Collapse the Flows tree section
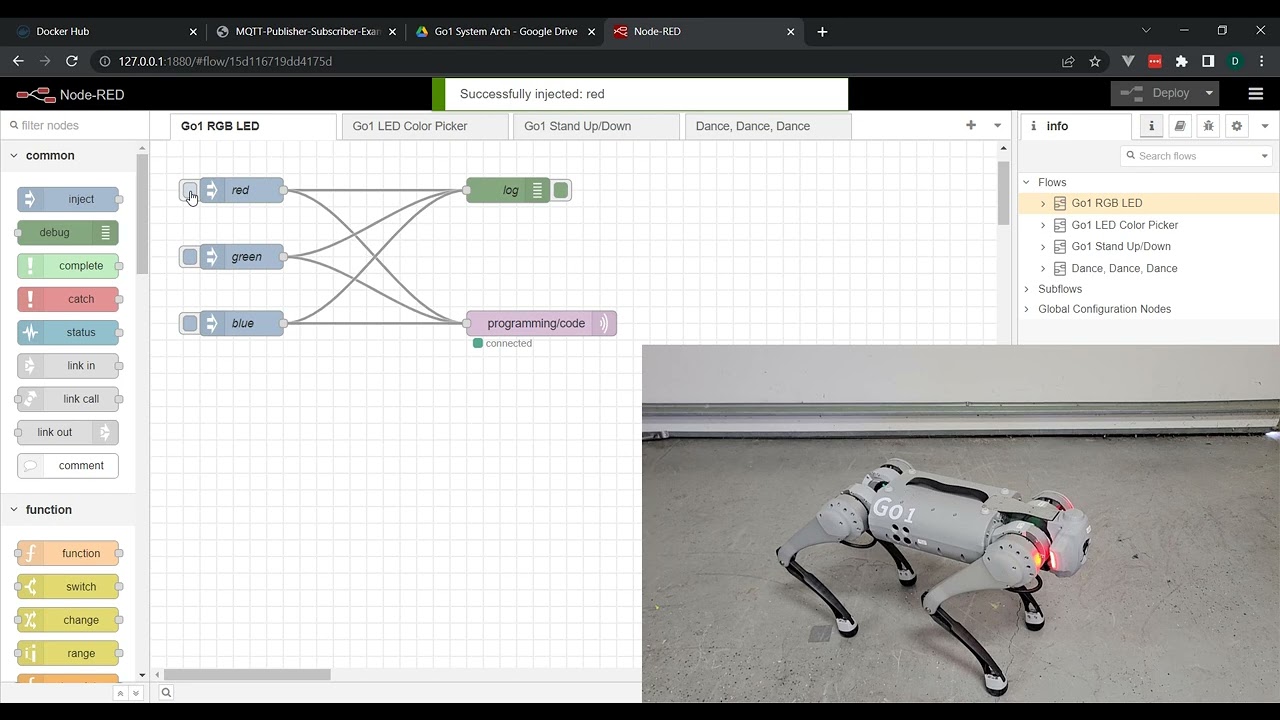The height and width of the screenshot is (720, 1280). click(x=1026, y=182)
